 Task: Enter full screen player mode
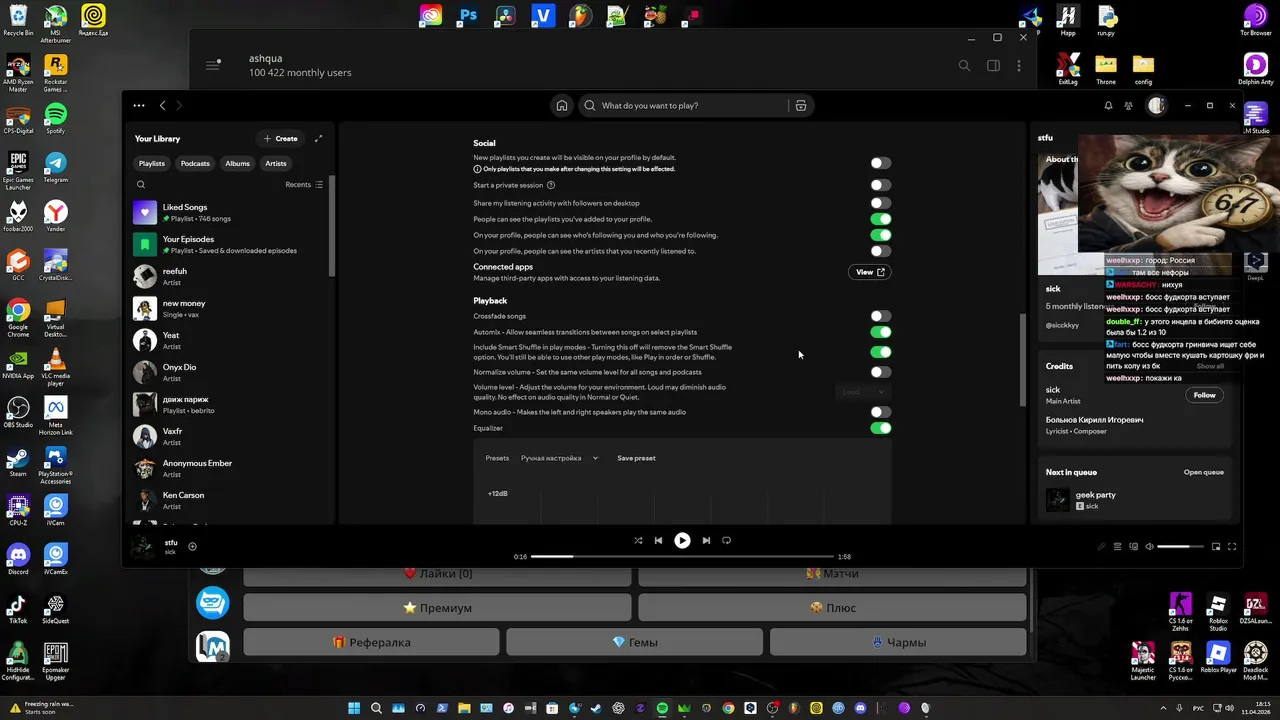point(1232,546)
